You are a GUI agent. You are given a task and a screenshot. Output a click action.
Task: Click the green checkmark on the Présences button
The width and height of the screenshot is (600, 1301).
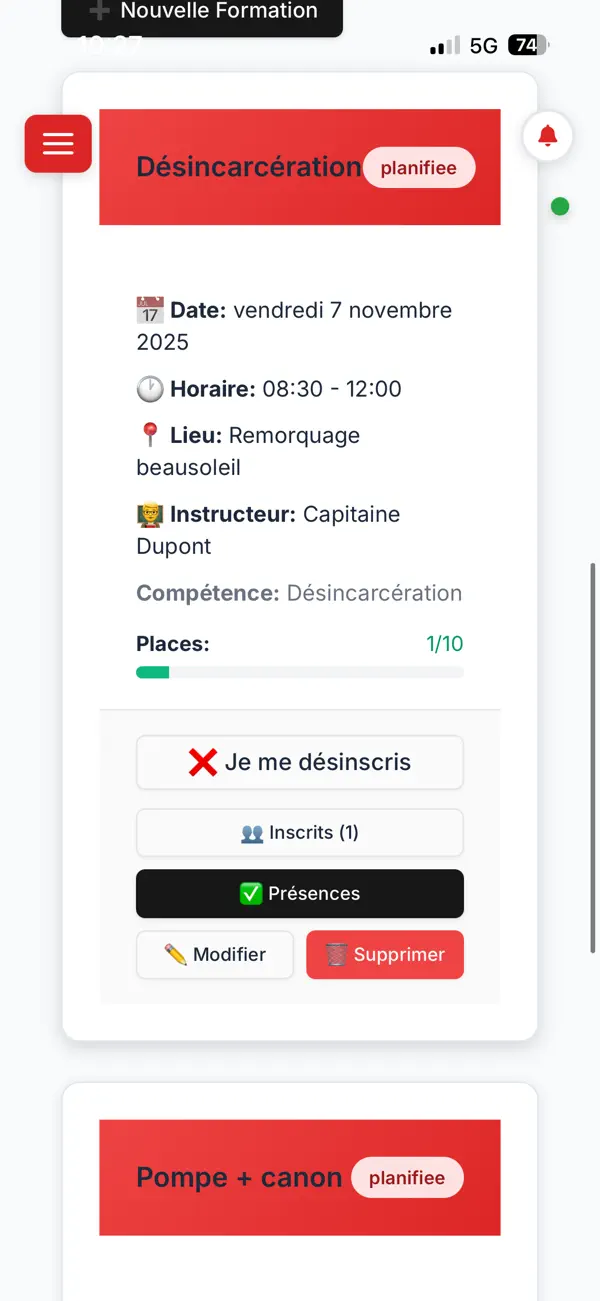tap(251, 893)
